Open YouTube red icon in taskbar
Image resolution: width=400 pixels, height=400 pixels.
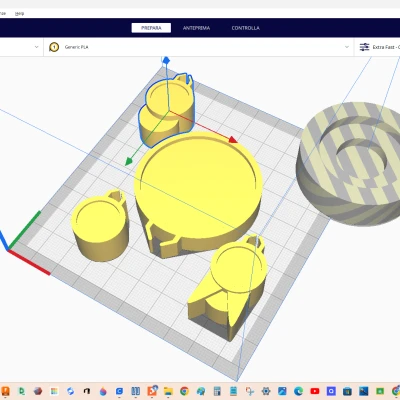[315, 391]
